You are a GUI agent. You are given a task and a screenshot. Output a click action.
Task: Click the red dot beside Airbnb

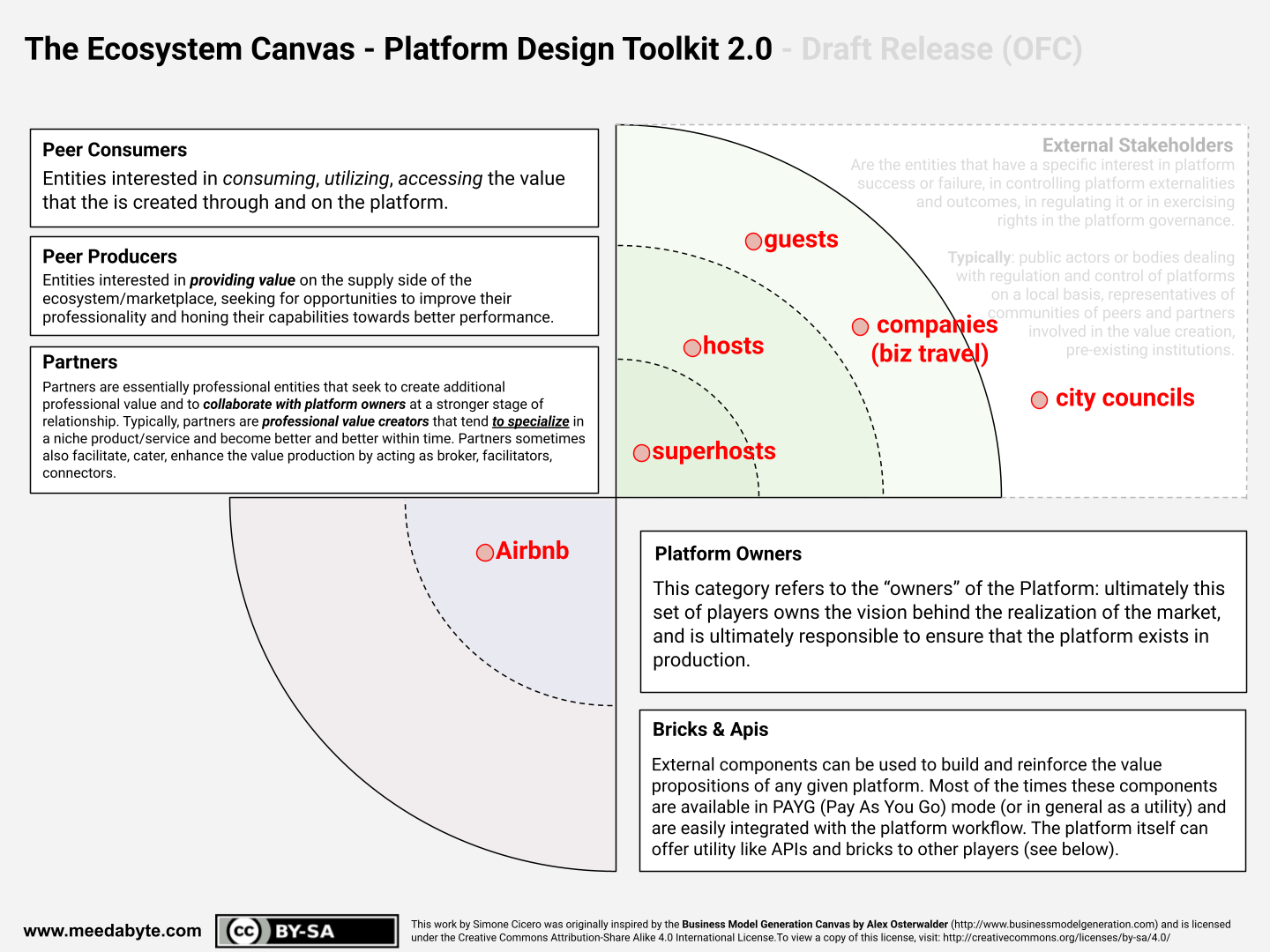(x=485, y=553)
